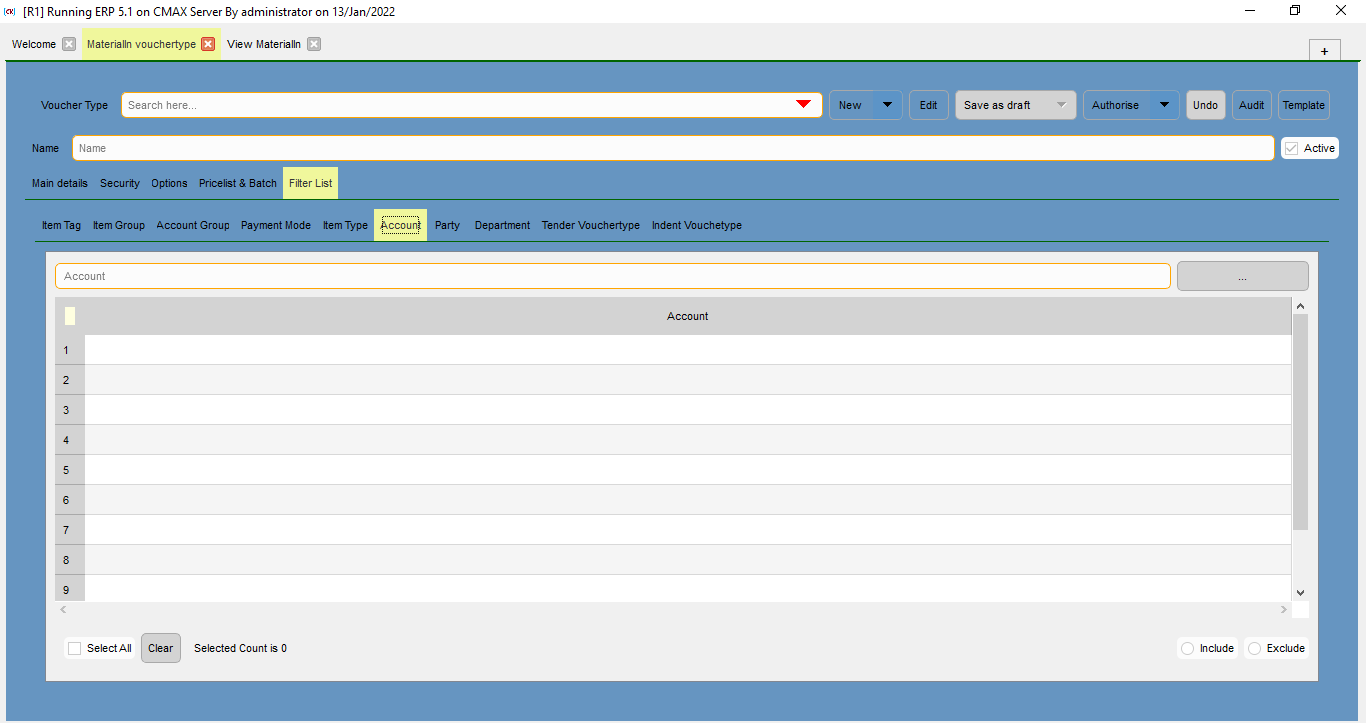Click grid vertical scrollbar up arrow

[x=1300, y=306]
